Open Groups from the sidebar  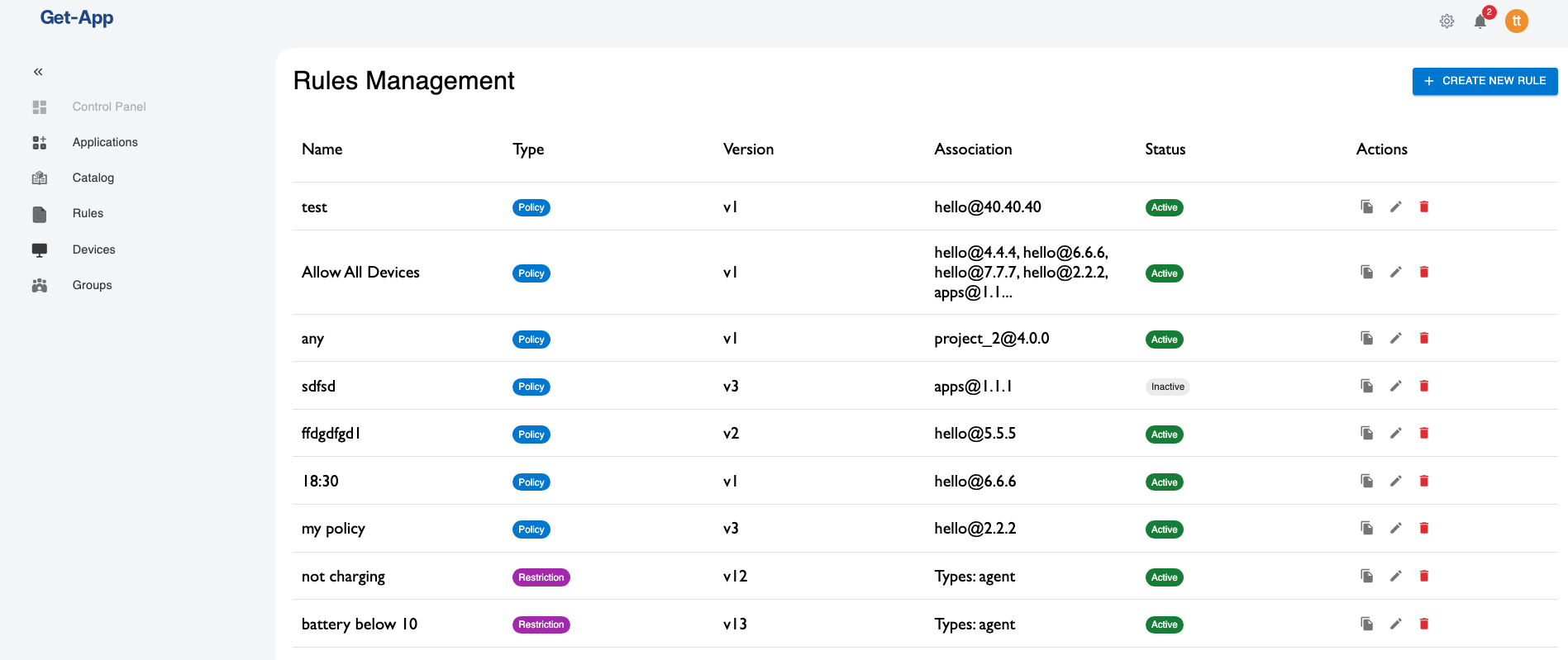click(x=92, y=285)
